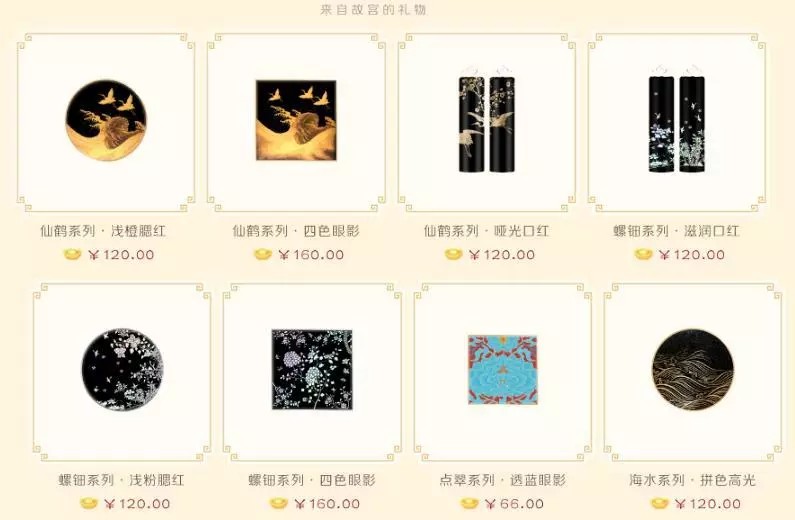Open the 仙鹤系列 · 哑光口红 title link
This screenshot has width=795, height=520.
tap(486, 231)
